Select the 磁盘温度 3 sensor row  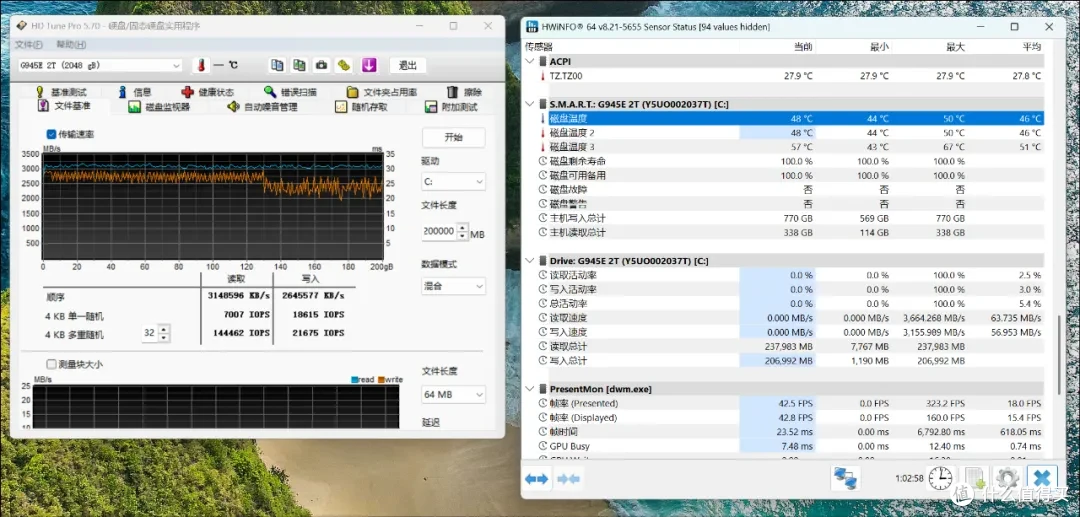tap(791, 147)
